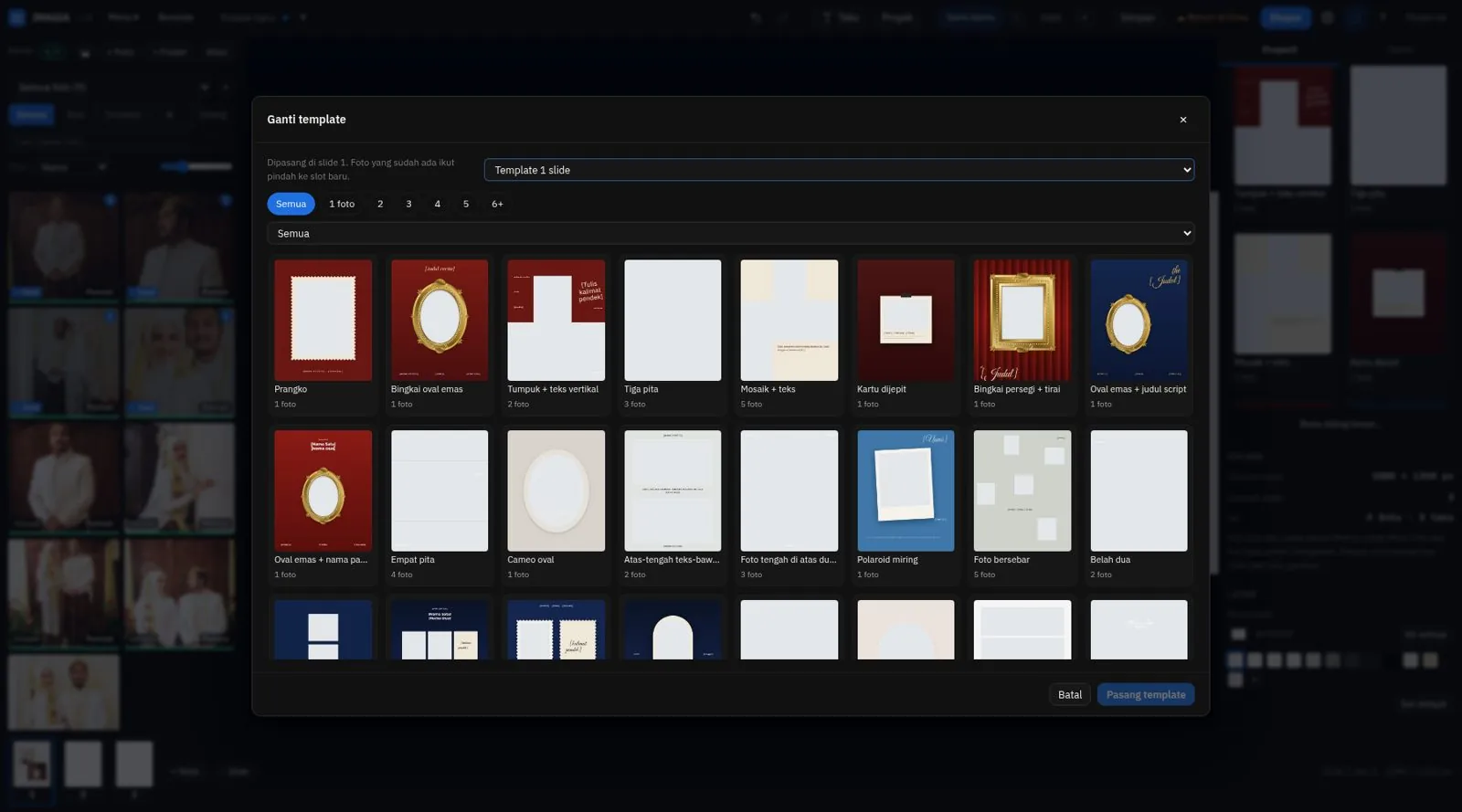Image resolution: width=1462 pixels, height=812 pixels.
Task: Choose the Bingkai oval emas template
Action: coord(440,334)
